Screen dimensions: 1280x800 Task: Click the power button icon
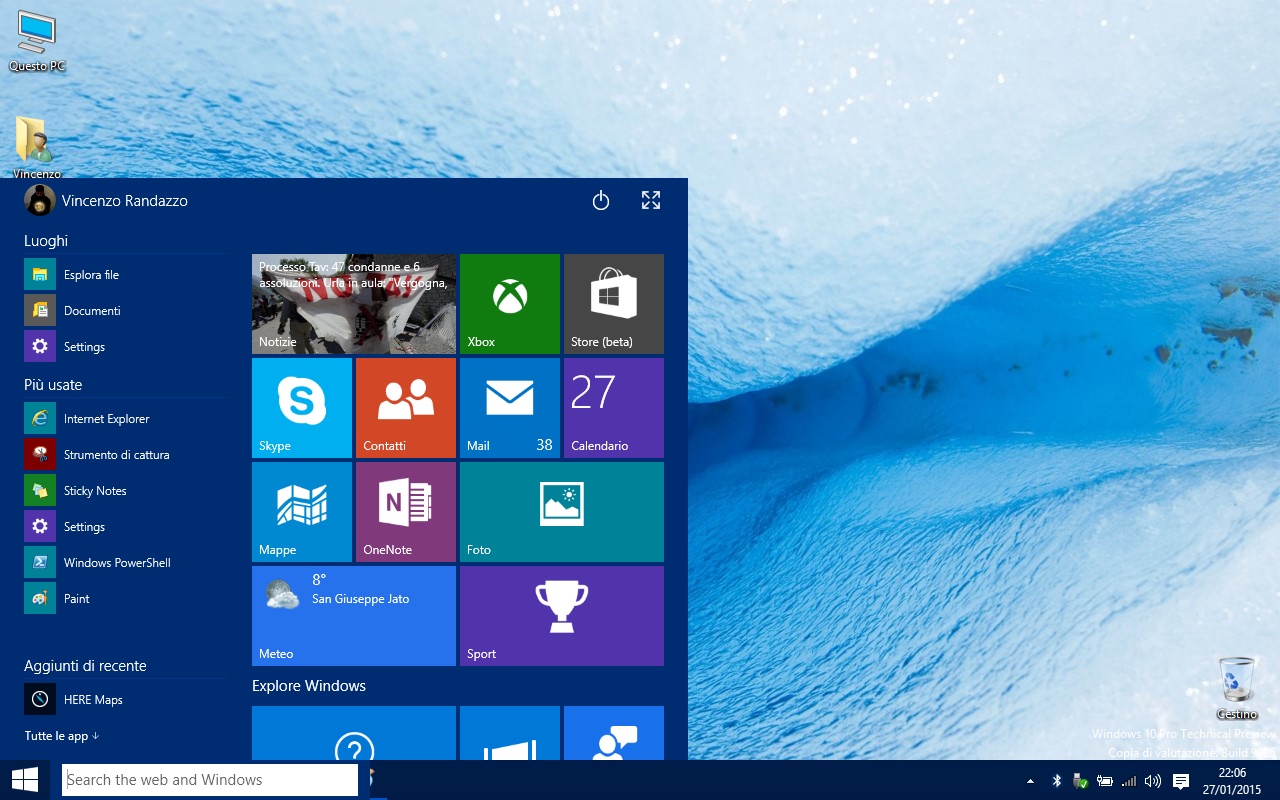pyautogui.click(x=601, y=201)
